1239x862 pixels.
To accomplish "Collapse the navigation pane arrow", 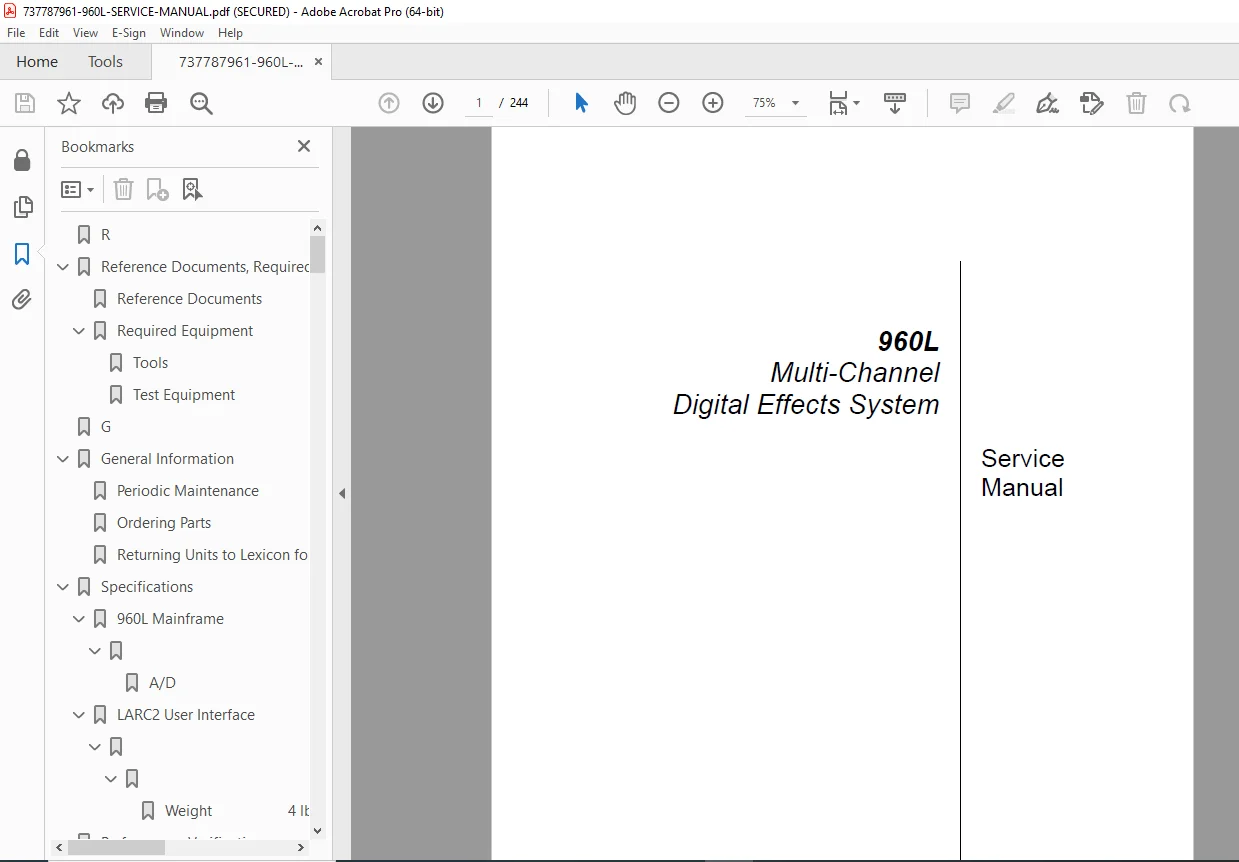I will click(341, 493).
